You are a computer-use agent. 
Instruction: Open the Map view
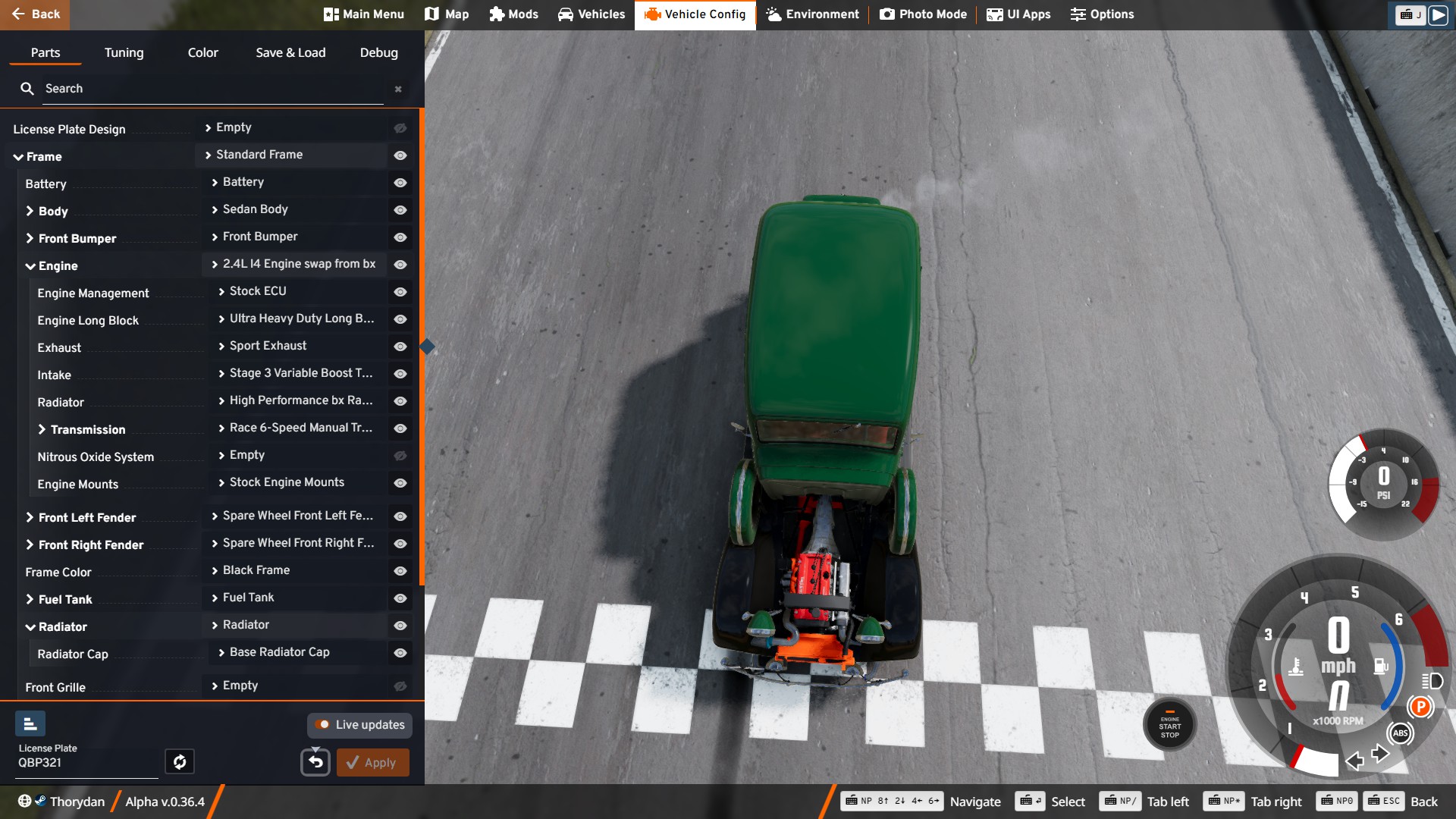pos(447,14)
